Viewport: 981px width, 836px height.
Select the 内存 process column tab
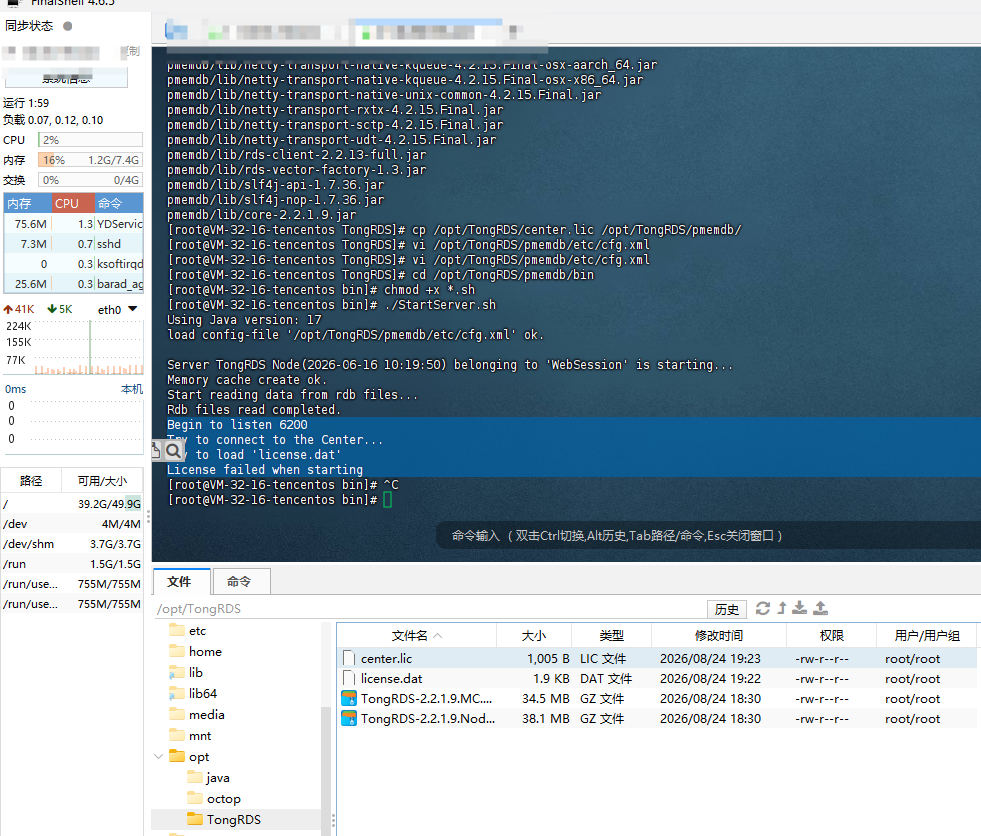click(x=27, y=203)
